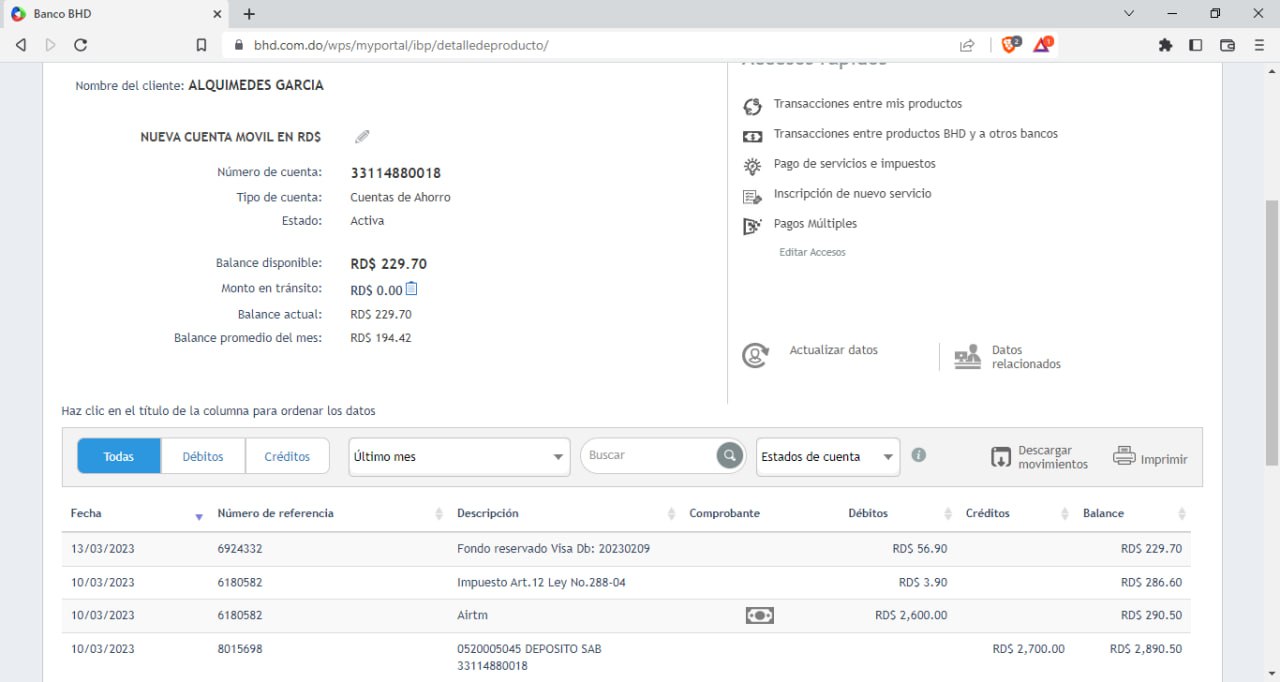Click the clipboard icon beside Monto en tránsito

[x=411, y=289]
